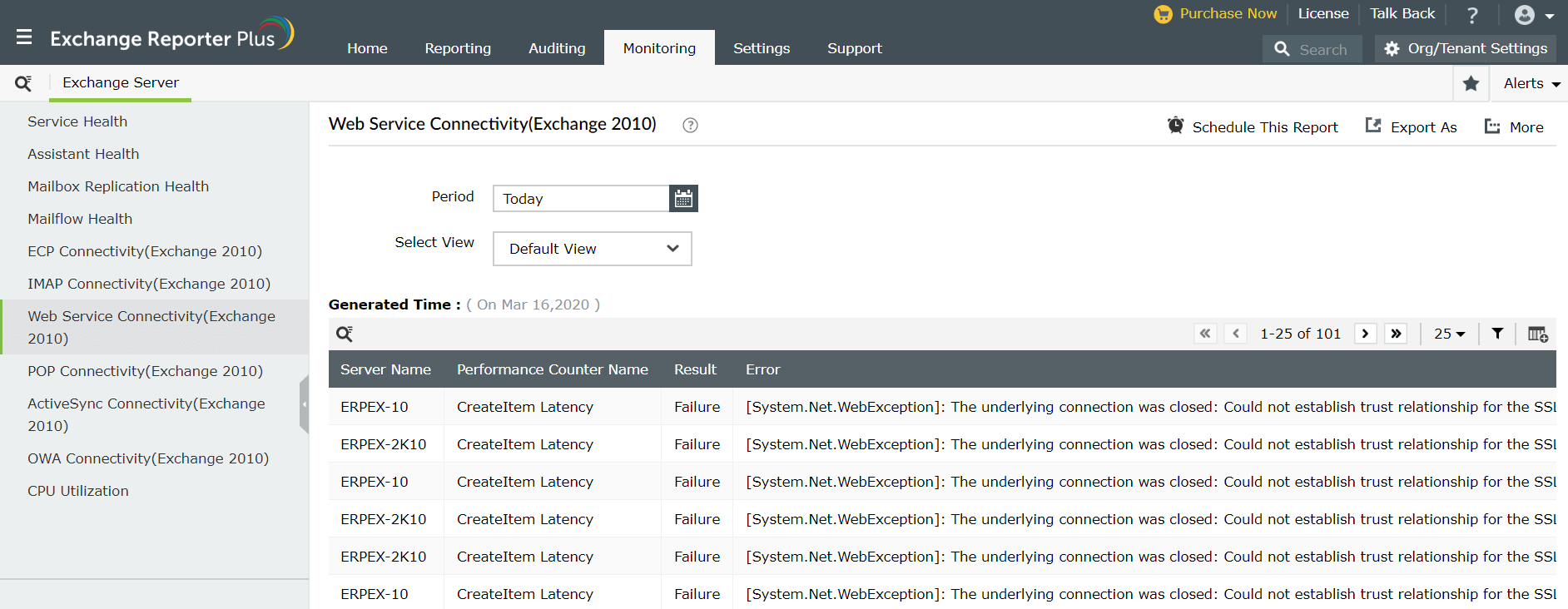Screen dimensions: 1568x609
Task: Click the add/remove columns icon
Action: [x=1538, y=334]
